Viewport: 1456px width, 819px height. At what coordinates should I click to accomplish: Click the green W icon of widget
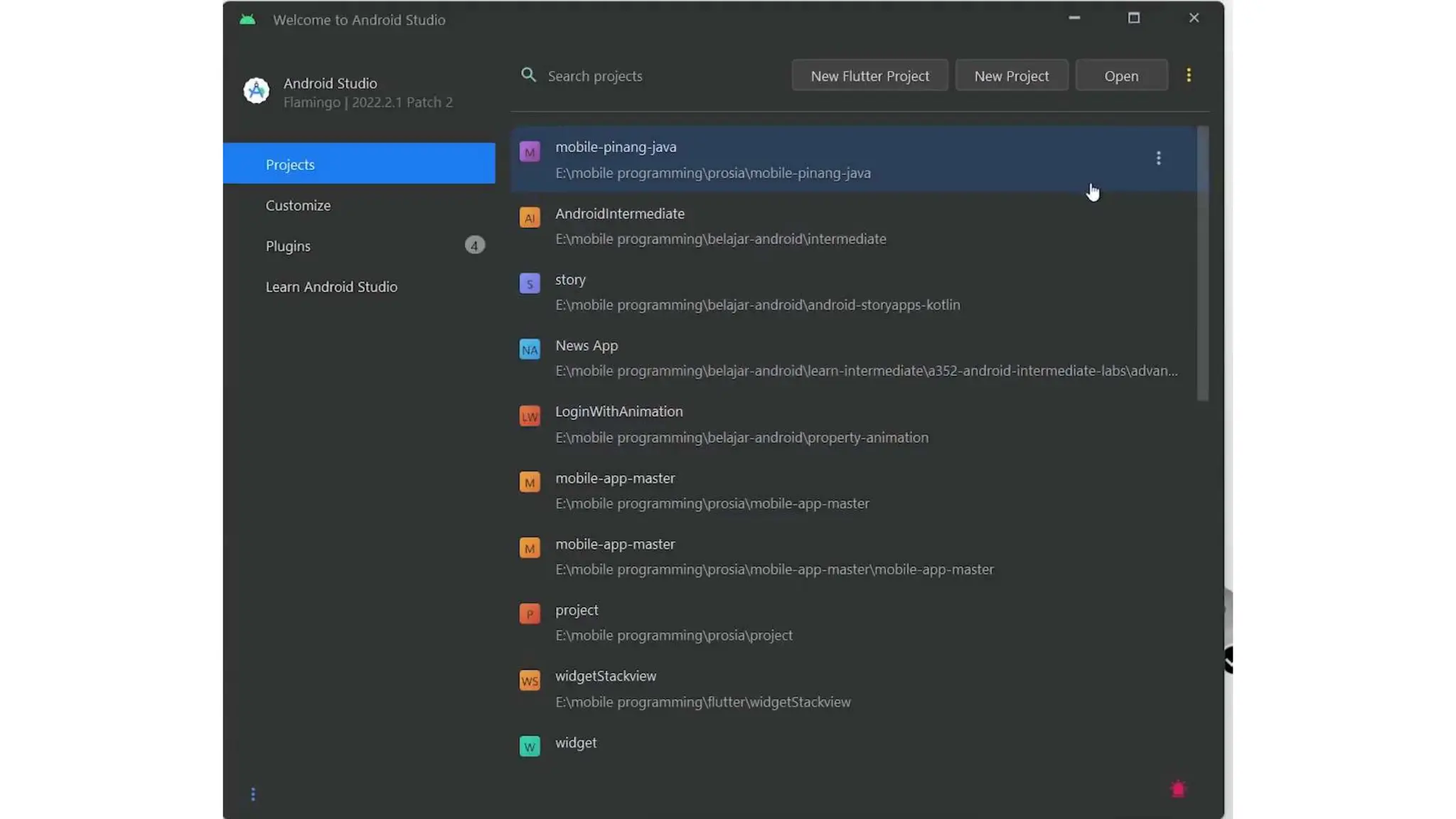530,746
